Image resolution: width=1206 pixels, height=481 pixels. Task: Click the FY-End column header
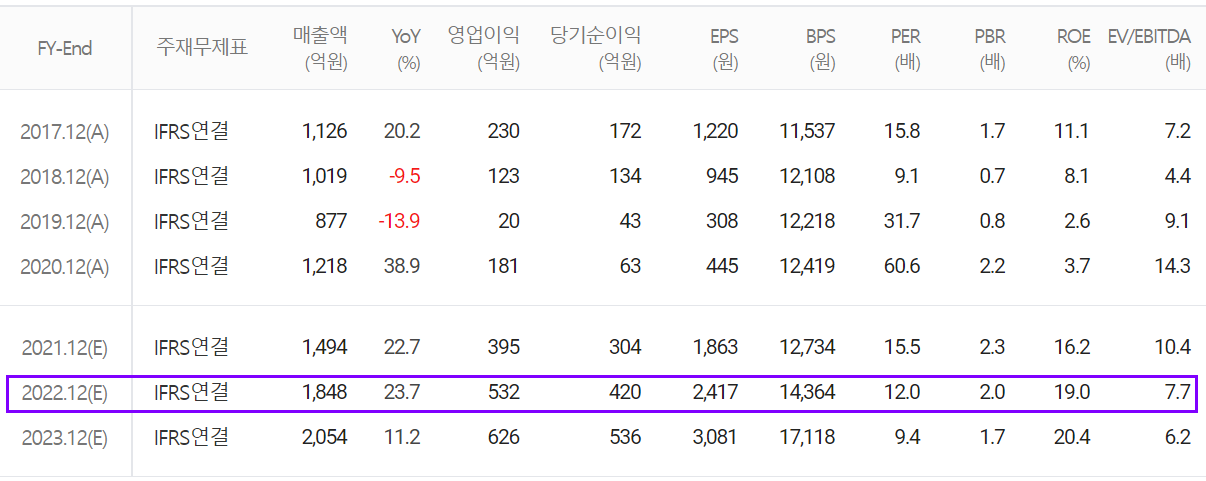point(65,48)
